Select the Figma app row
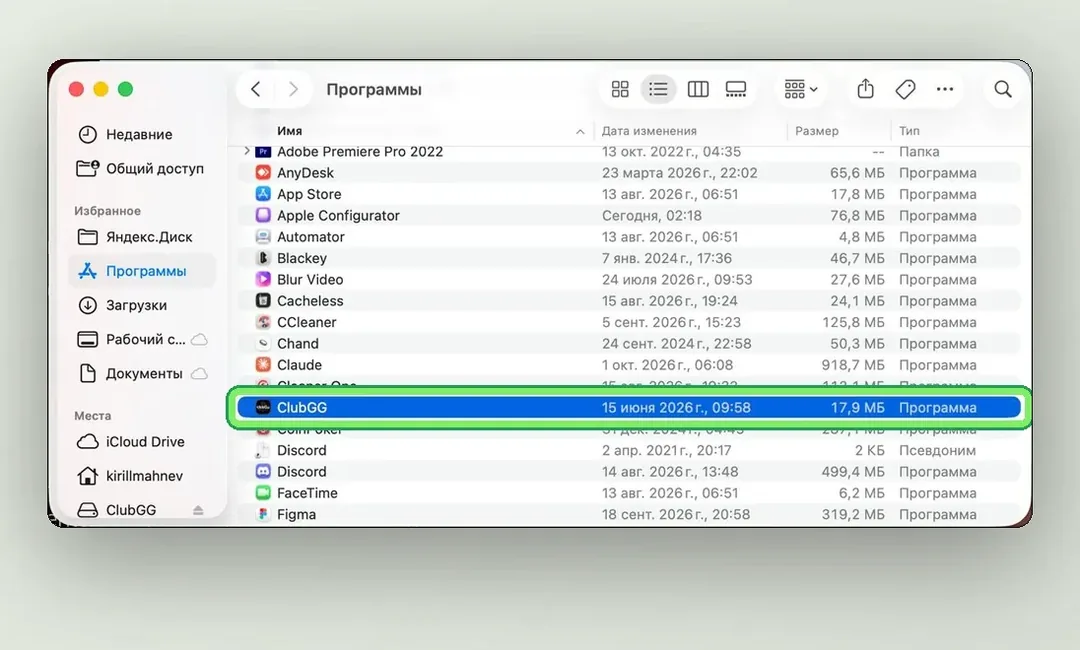The height and width of the screenshot is (650, 1080). point(629,514)
